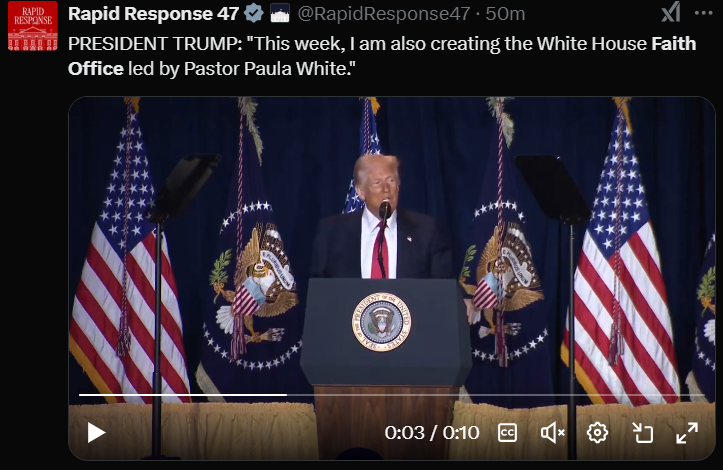Toggle closed captions with the CC icon
Image resolution: width=723 pixels, height=470 pixels.
pos(507,433)
